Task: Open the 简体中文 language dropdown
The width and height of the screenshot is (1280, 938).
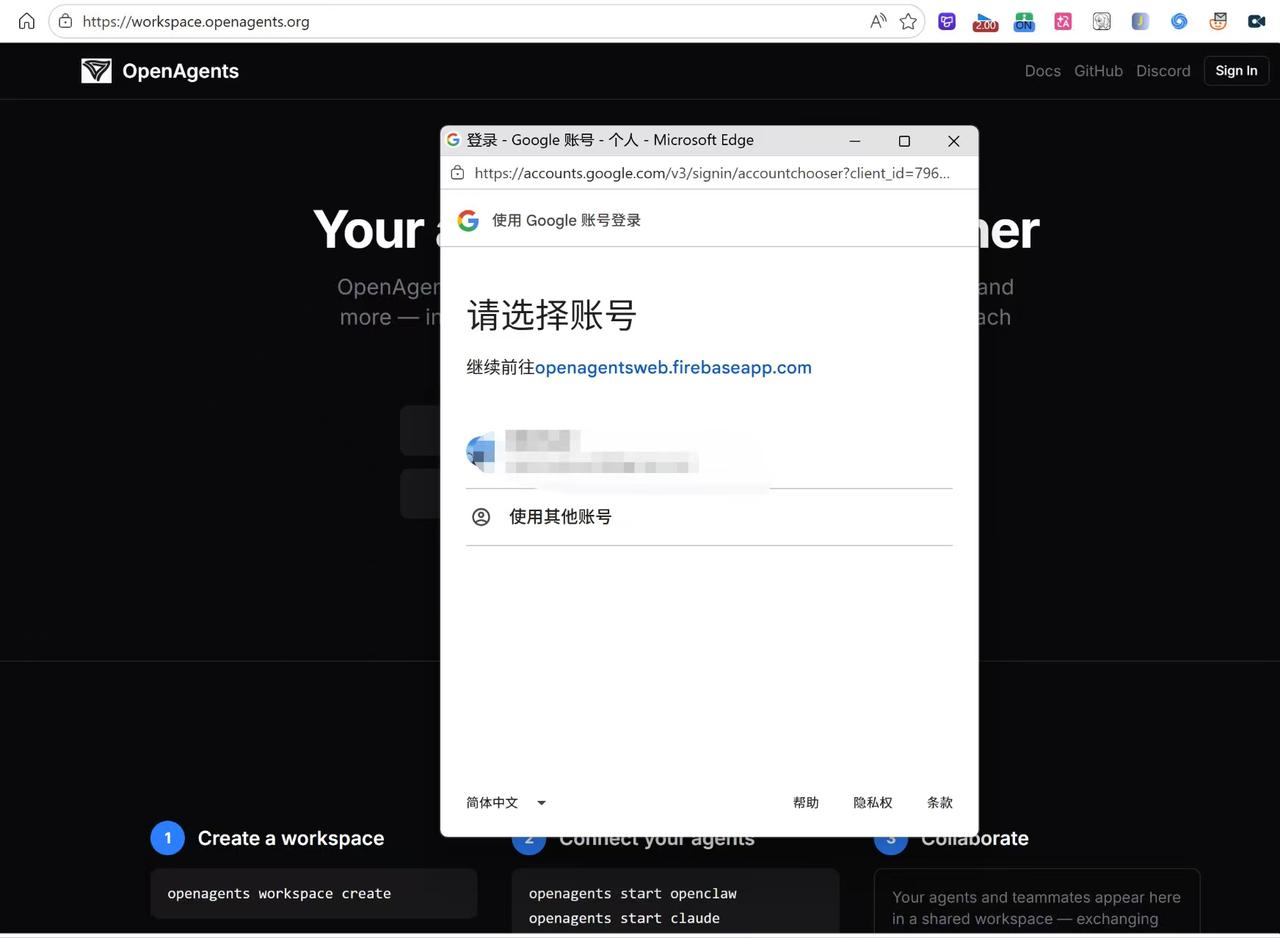Action: click(x=506, y=802)
